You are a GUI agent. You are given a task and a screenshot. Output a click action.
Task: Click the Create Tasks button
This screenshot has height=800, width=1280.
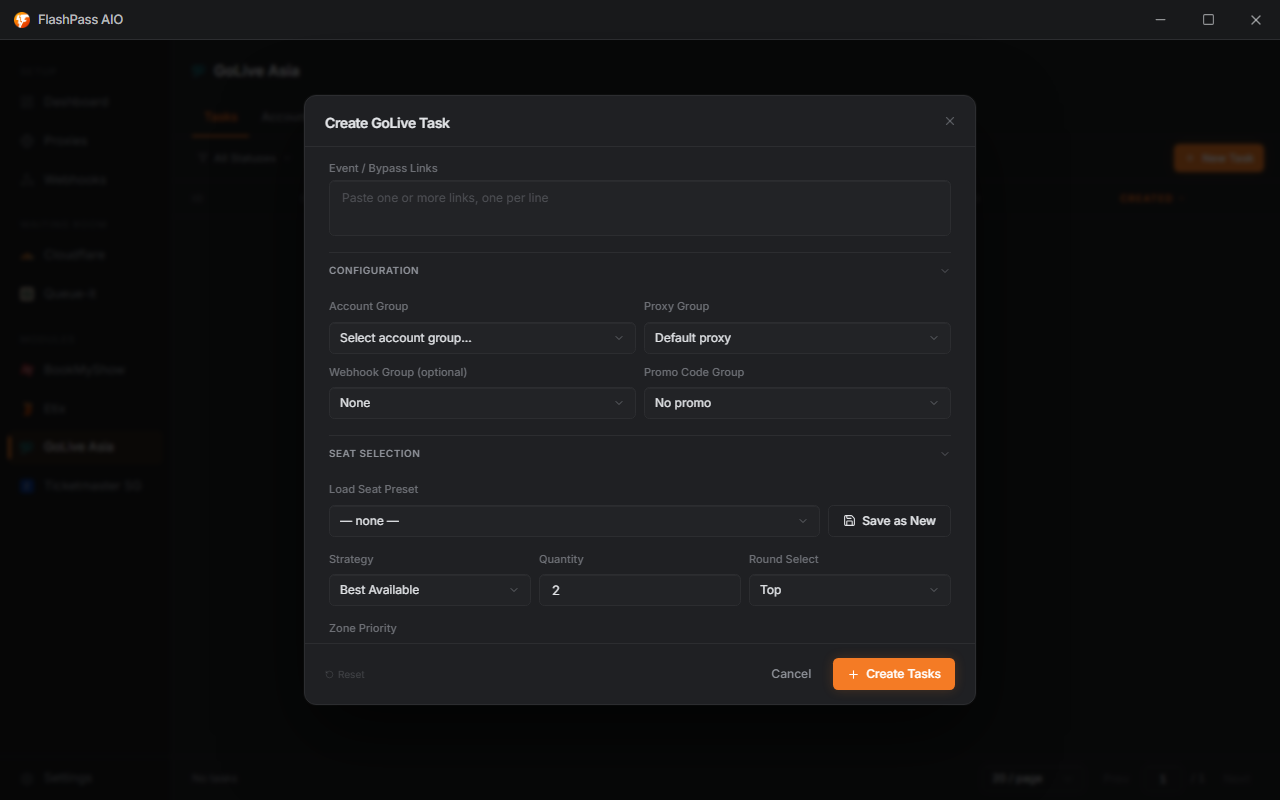click(894, 674)
